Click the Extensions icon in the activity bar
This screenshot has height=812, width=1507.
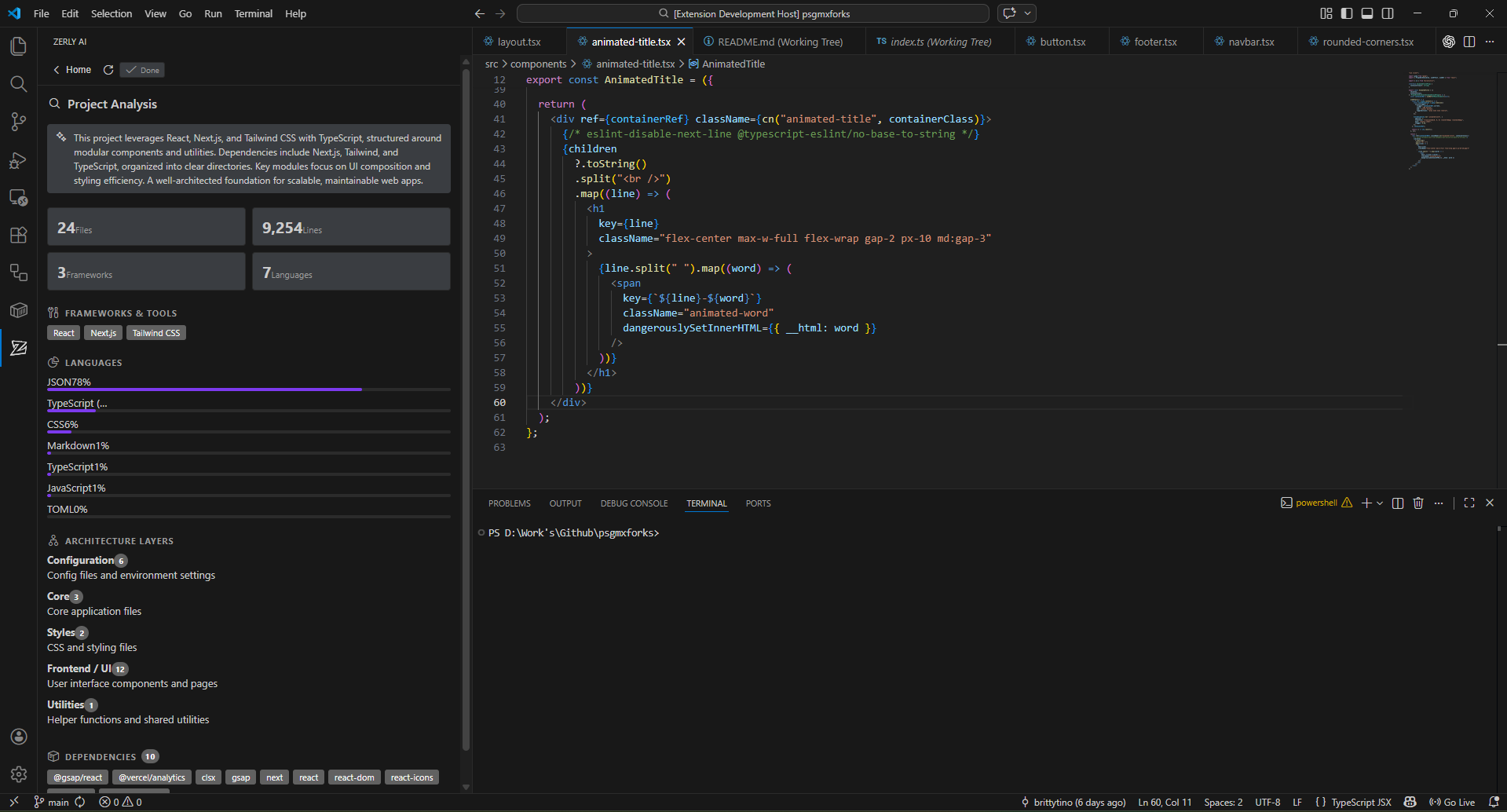(x=18, y=235)
